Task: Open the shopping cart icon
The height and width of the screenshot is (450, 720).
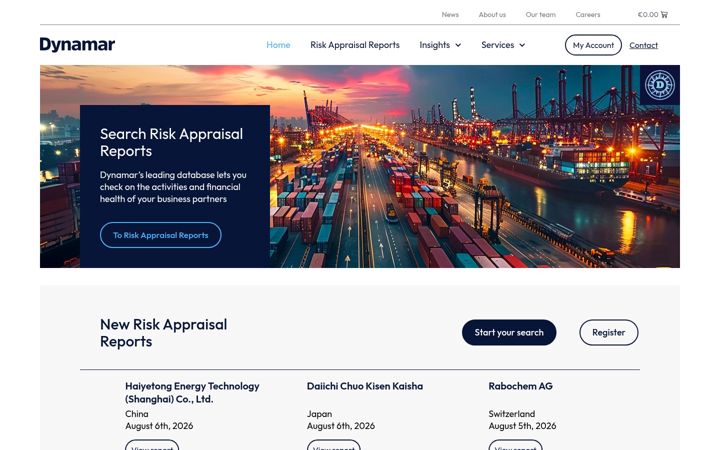Action: tap(664, 15)
